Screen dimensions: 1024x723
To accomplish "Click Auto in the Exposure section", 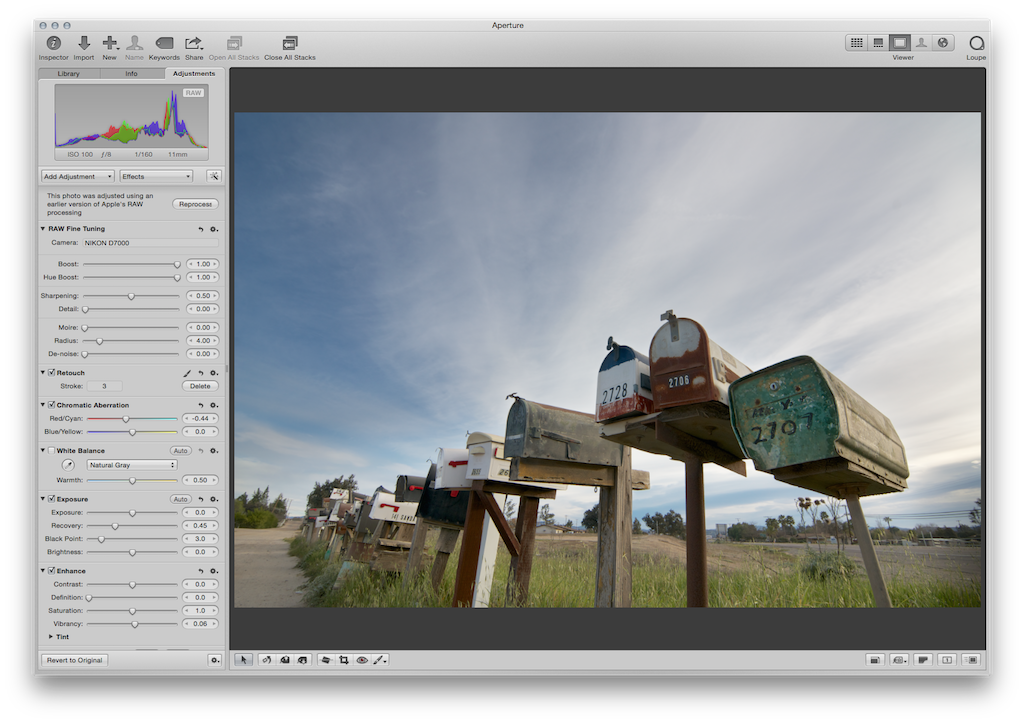I will click(x=181, y=500).
